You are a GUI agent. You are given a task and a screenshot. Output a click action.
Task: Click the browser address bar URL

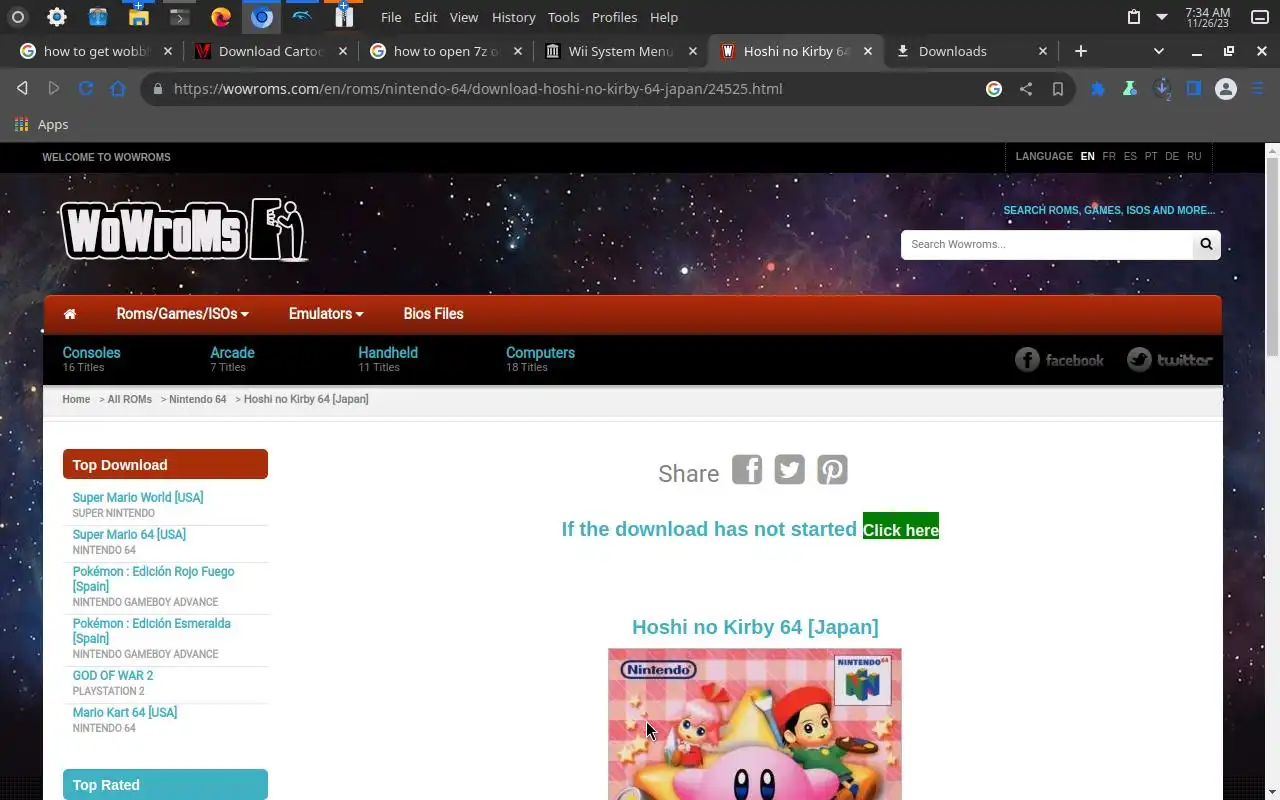(x=478, y=89)
